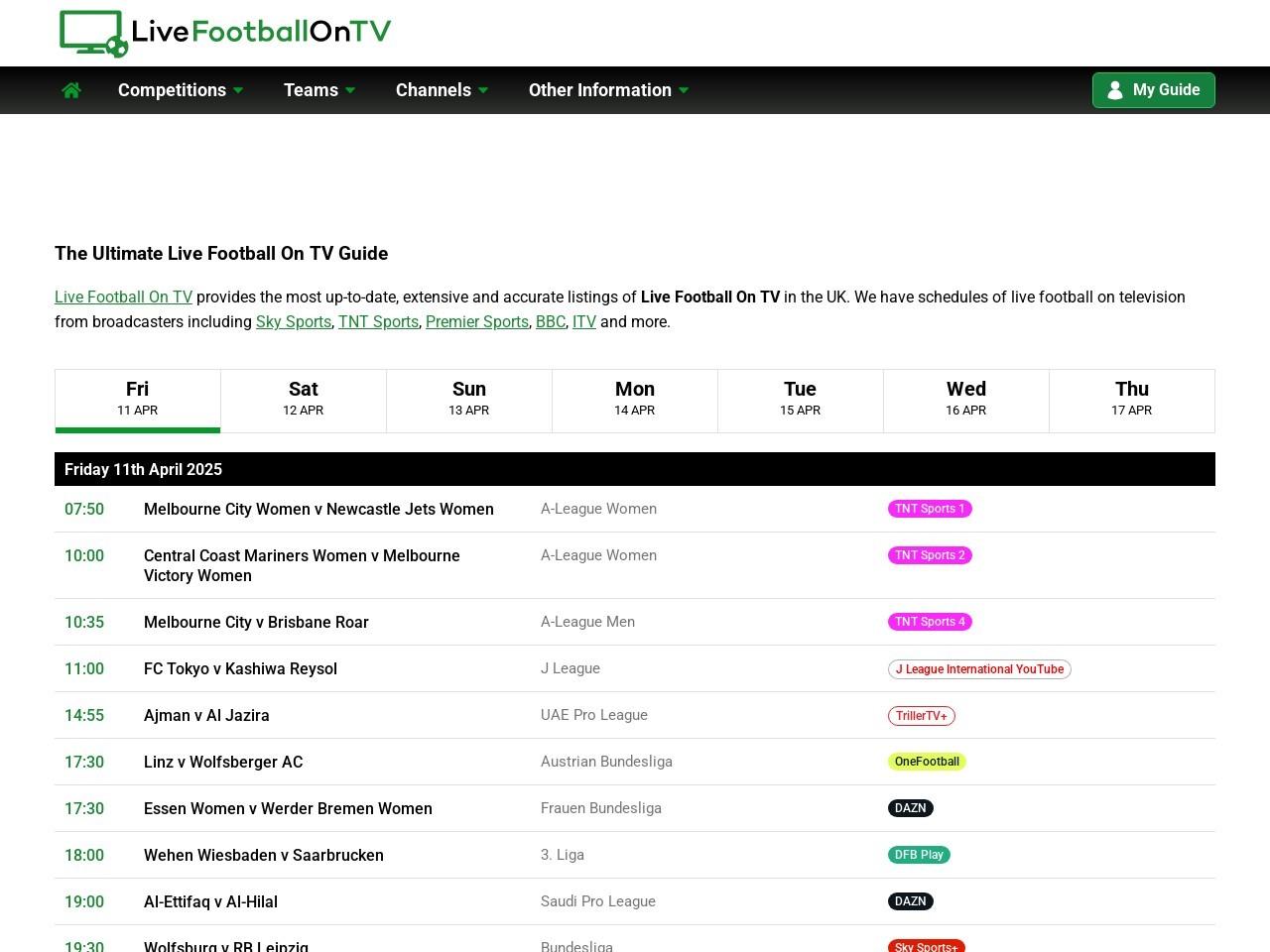Open My Guide
The width and height of the screenshot is (1270, 952).
1154,90
